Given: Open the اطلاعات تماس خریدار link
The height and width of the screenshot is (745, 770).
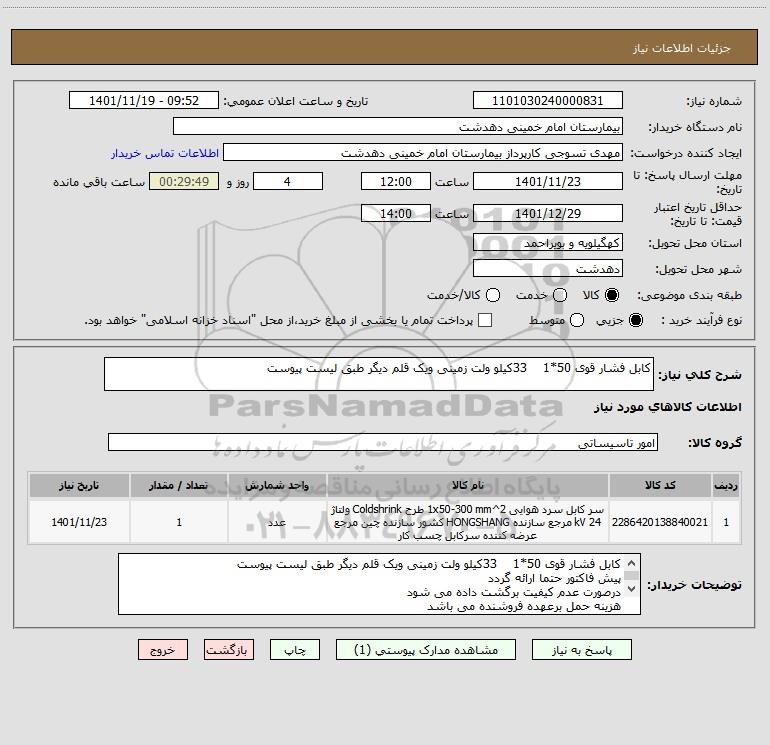Looking at the screenshot, I should (x=165, y=153).
